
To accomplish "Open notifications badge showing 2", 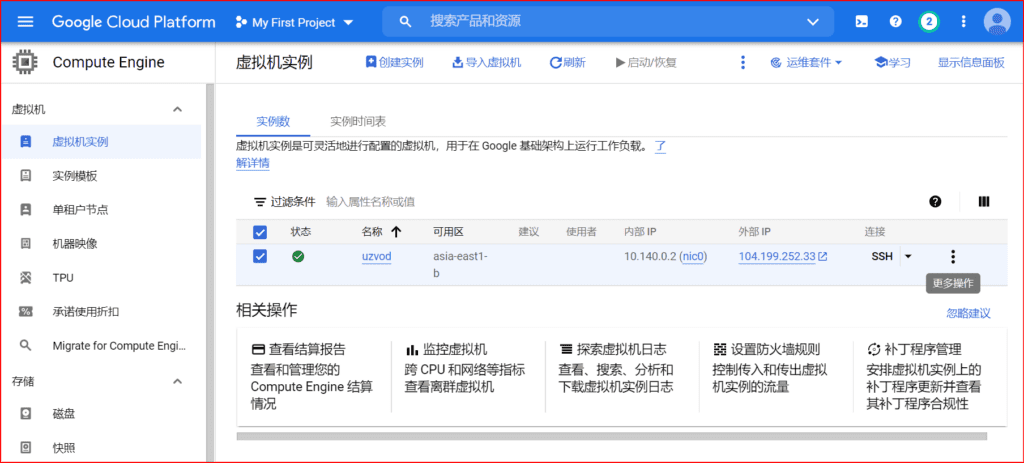I will coord(929,22).
